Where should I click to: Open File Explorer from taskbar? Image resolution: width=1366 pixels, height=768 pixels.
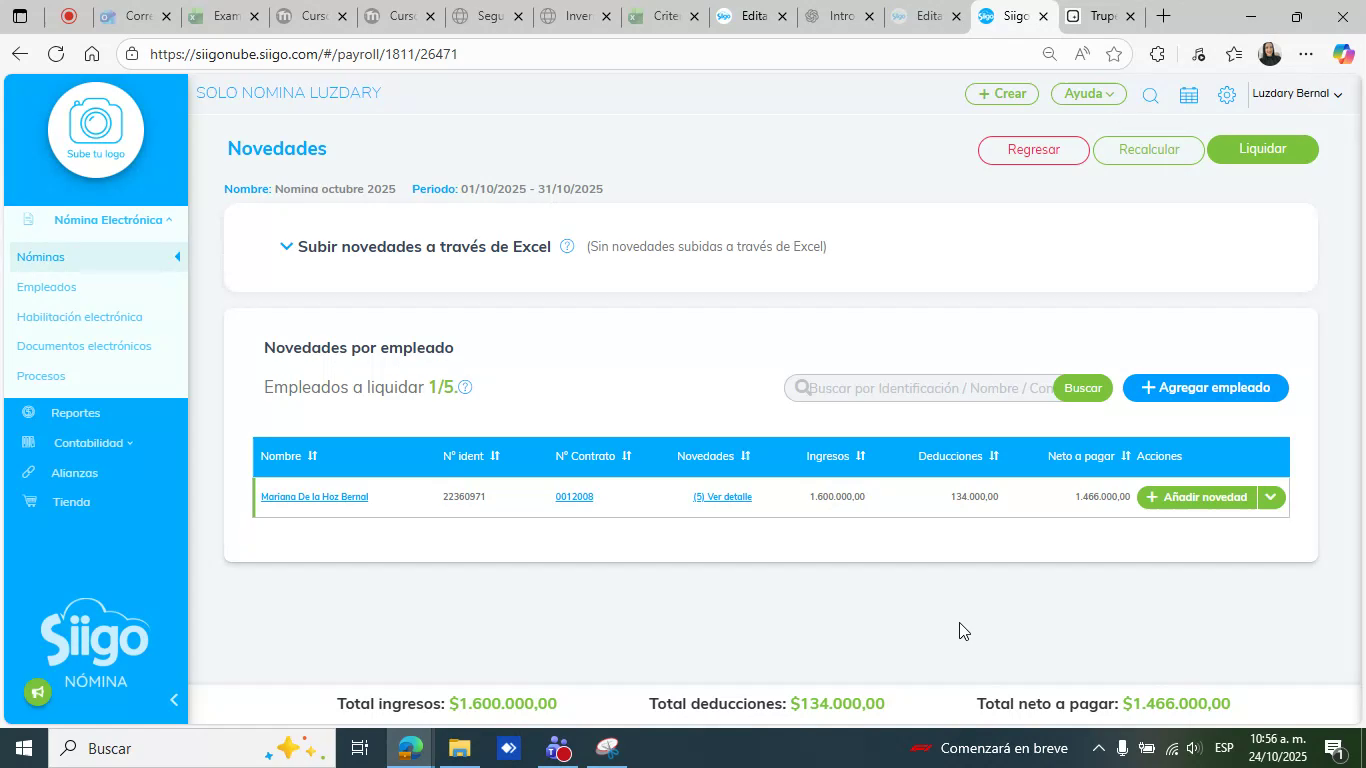[459, 748]
